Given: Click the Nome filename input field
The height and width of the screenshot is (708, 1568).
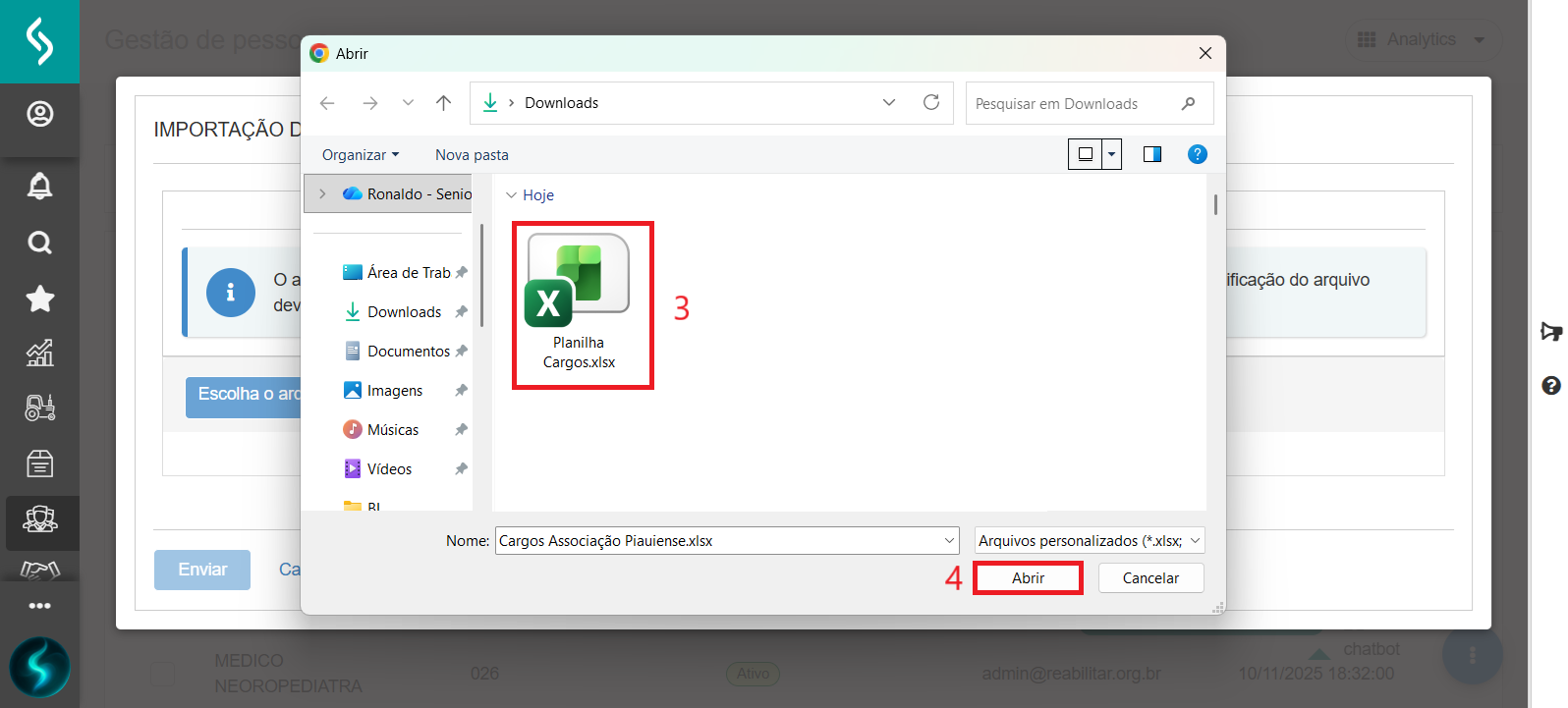Looking at the screenshot, I should coord(717,541).
